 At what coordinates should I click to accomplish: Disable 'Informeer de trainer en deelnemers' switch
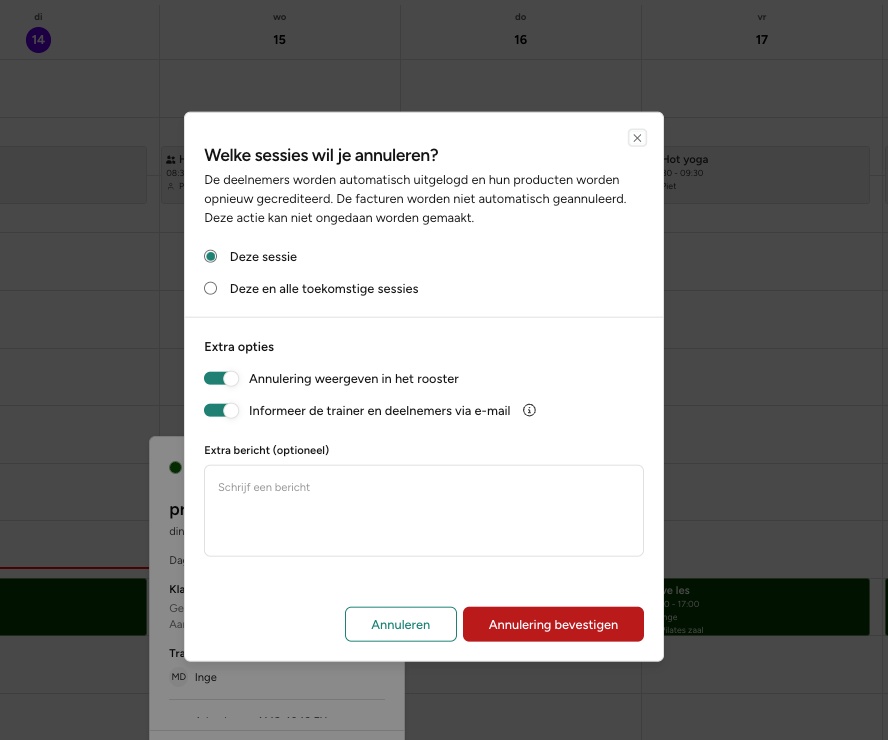(221, 410)
